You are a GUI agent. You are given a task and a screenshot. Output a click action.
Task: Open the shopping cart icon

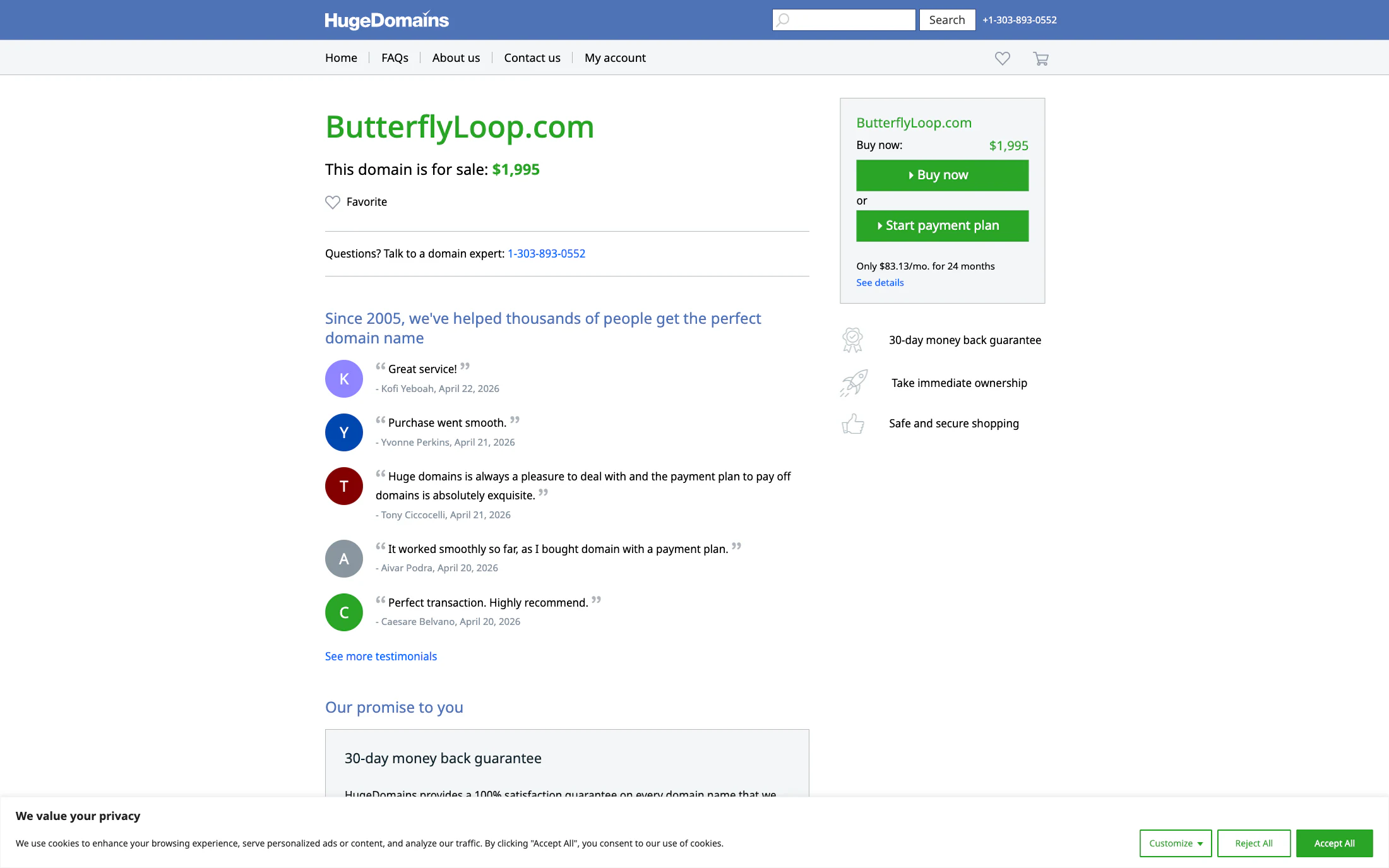[x=1040, y=59]
